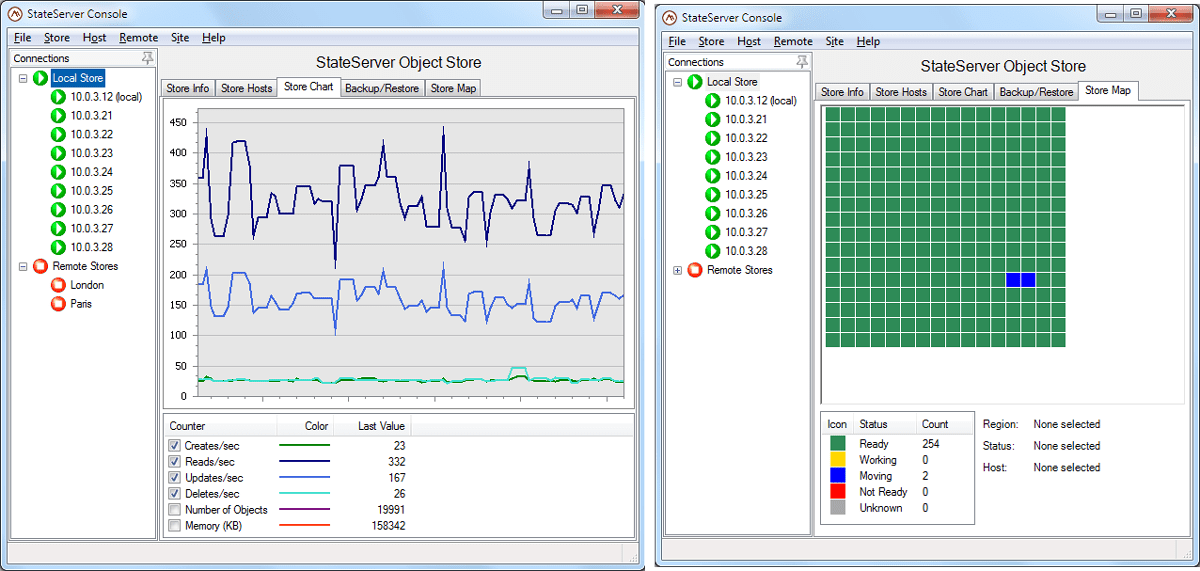This screenshot has height=571, width=1200.
Task: Expand Remote Stores tree node in right window
Action: pyautogui.click(x=677, y=270)
